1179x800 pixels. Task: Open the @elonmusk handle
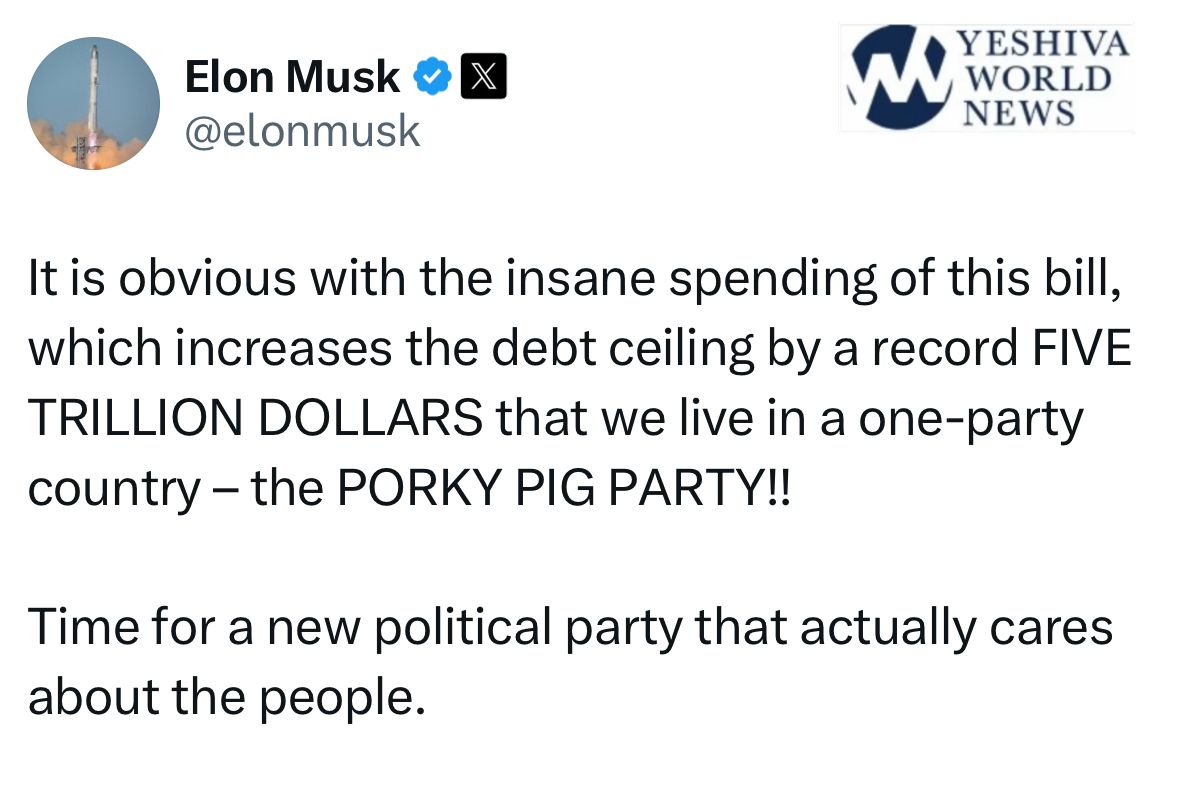pyautogui.click(x=302, y=131)
